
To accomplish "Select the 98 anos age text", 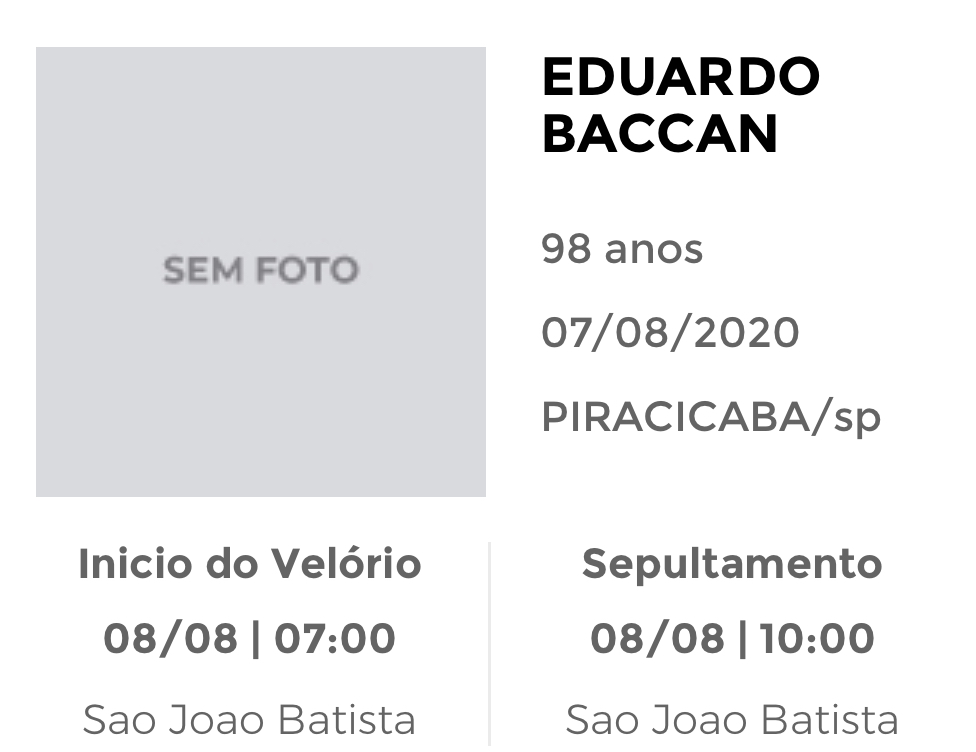I will click(x=622, y=248).
